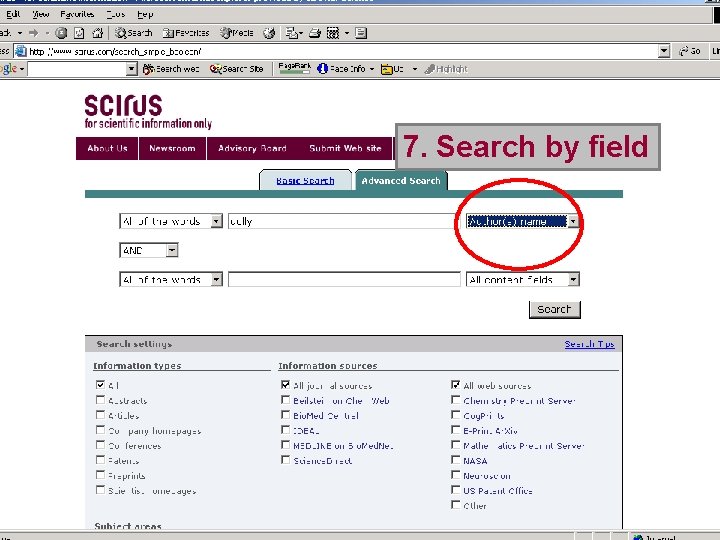Check the Patents checkbox
This screenshot has height=540, width=720.
click(101, 460)
